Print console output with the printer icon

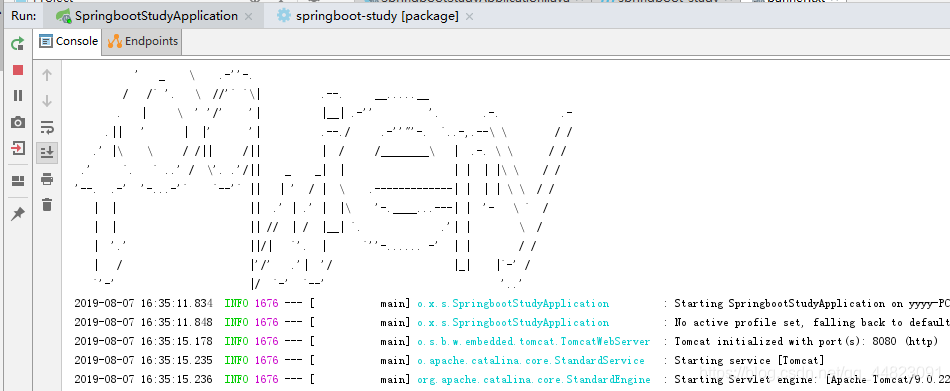[x=47, y=179]
